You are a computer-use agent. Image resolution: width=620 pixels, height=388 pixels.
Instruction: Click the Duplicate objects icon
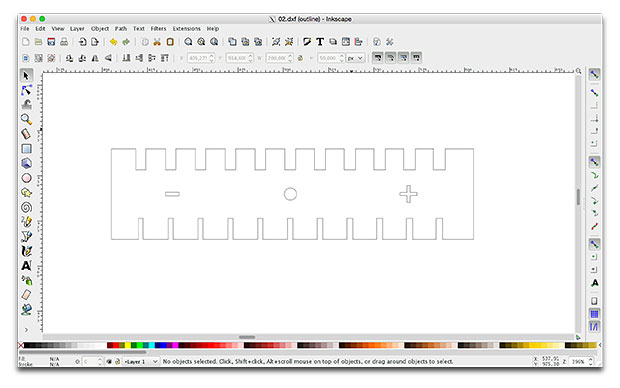tap(232, 42)
